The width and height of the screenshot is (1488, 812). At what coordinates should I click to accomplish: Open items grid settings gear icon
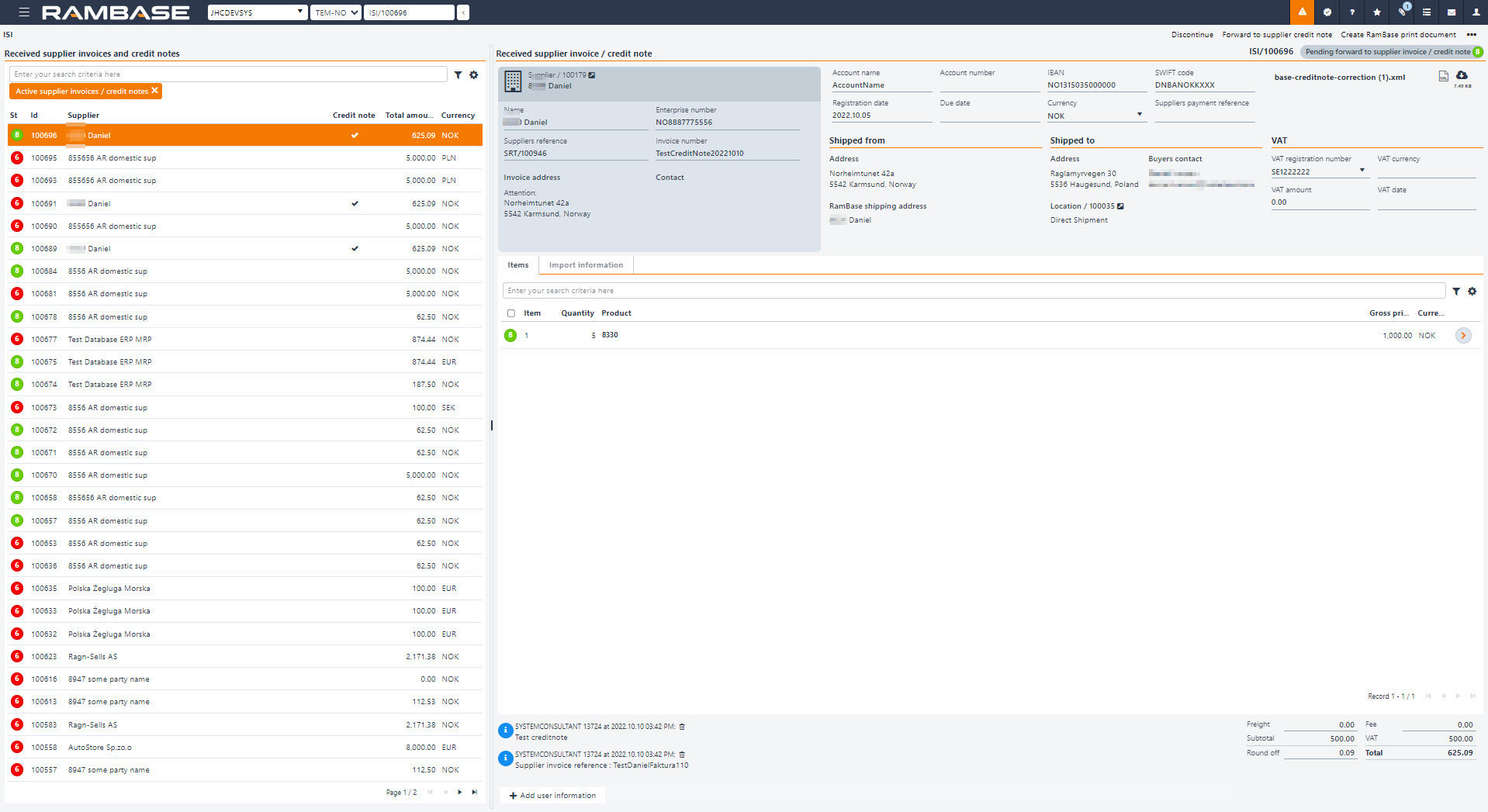(1472, 292)
